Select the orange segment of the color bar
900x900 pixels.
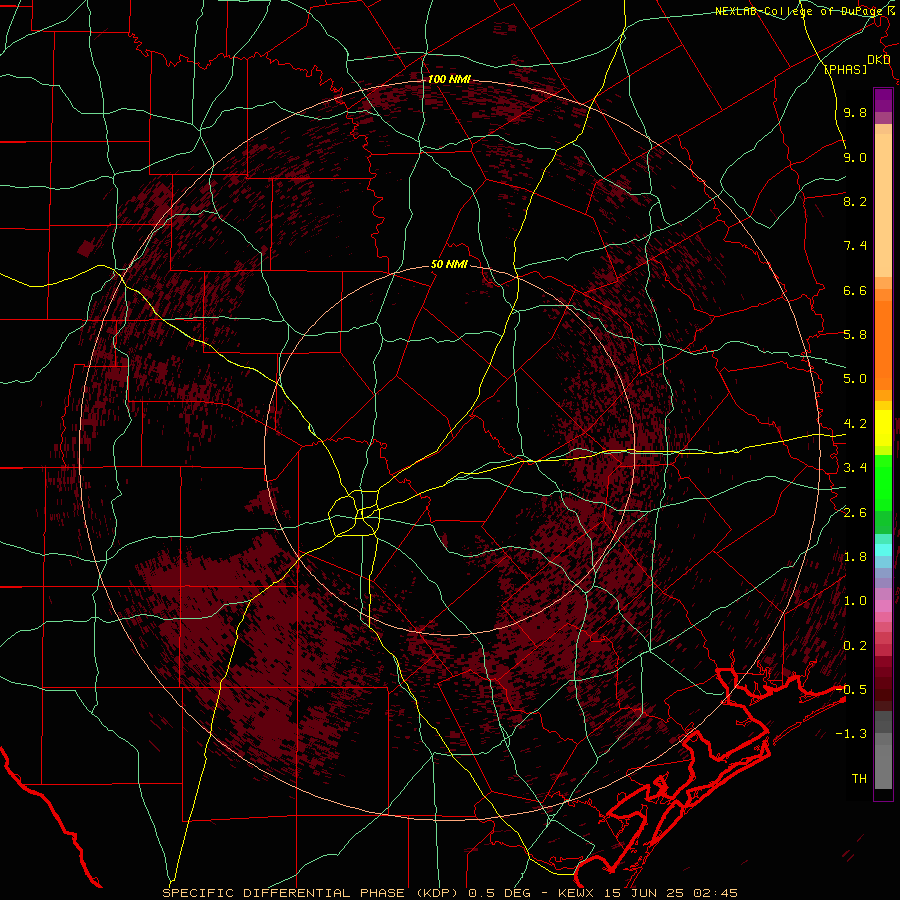click(883, 346)
